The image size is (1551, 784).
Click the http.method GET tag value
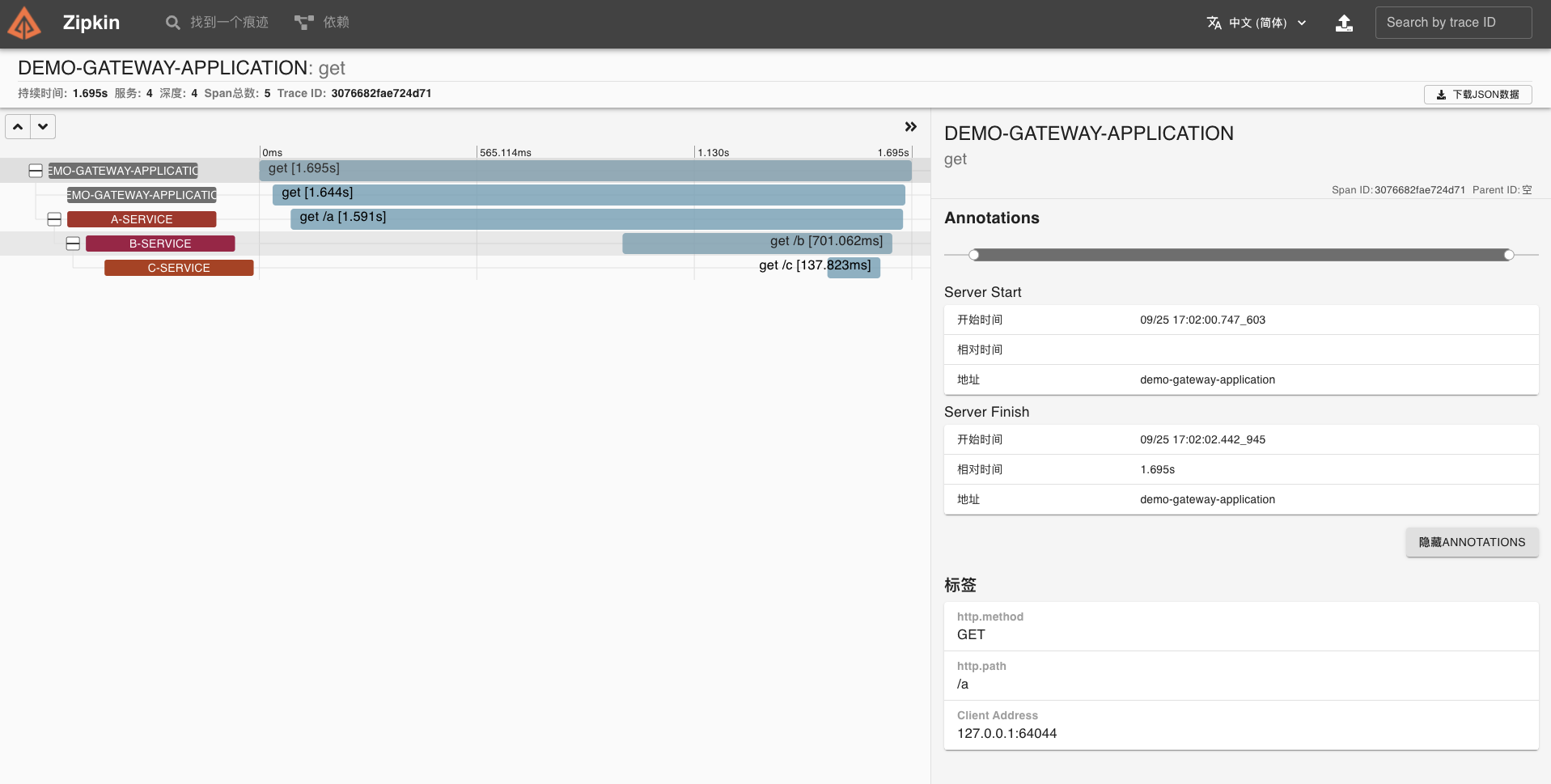(x=971, y=635)
